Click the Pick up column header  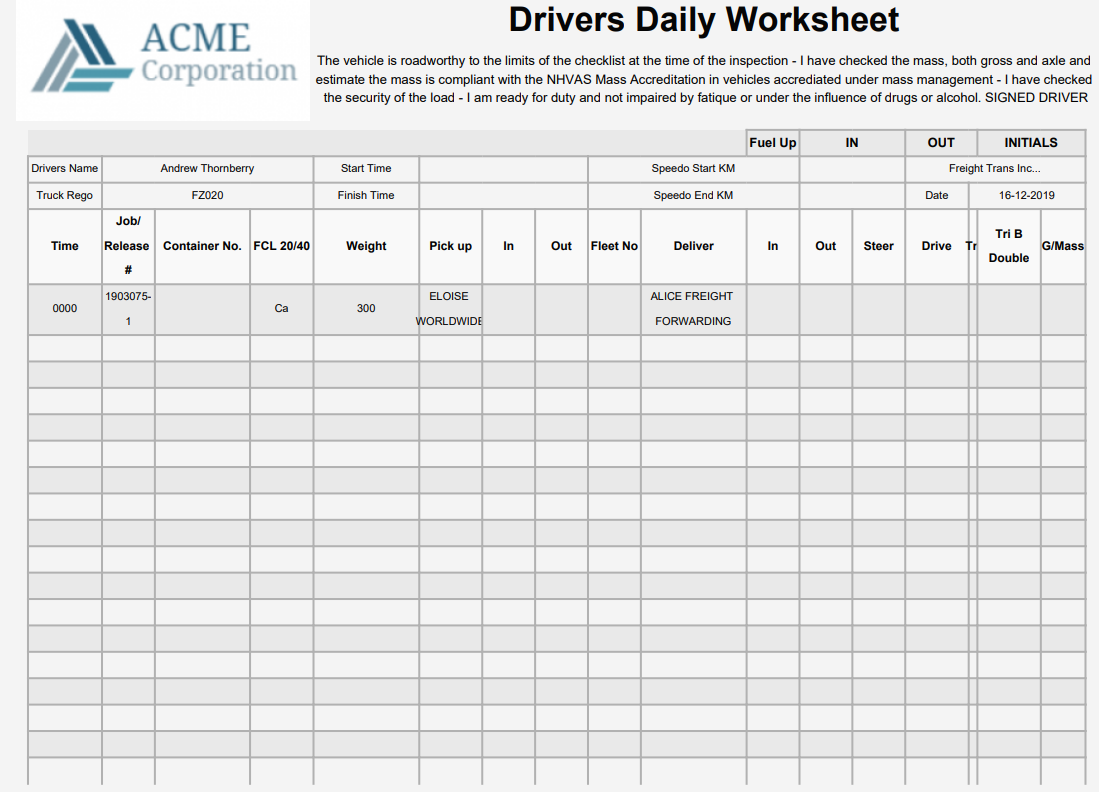[451, 246]
